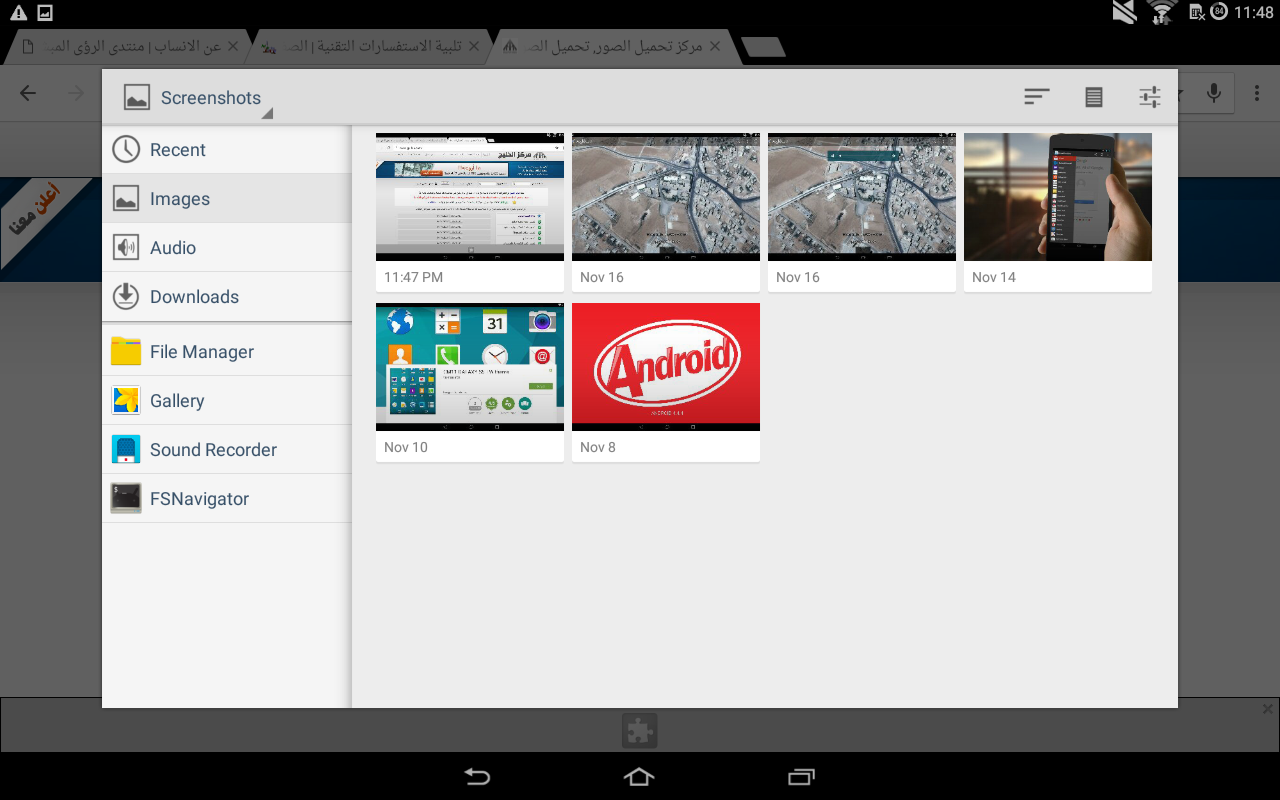Open sort options icon in picker toolbar
Viewport: 1280px width, 800px height.
pyautogui.click(x=1036, y=97)
